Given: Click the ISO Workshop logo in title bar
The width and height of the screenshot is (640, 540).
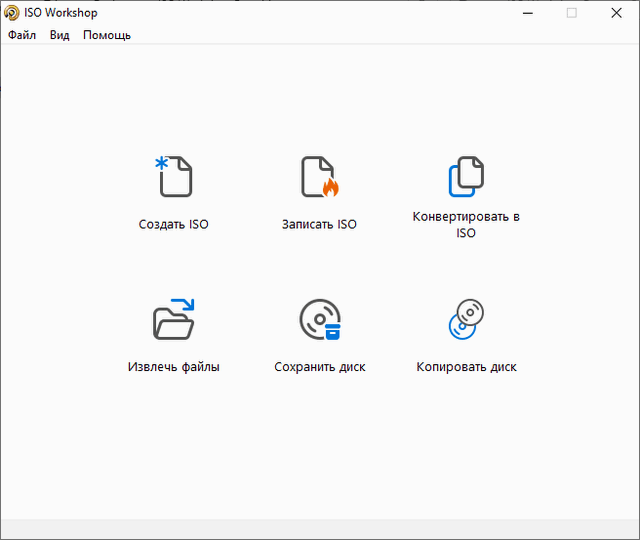Looking at the screenshot, I should tap(12, 13).
